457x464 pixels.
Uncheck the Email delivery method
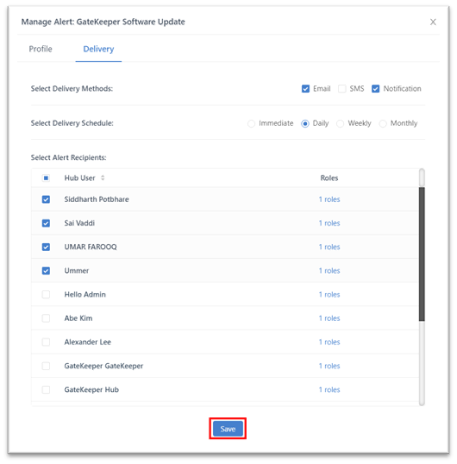306,89
